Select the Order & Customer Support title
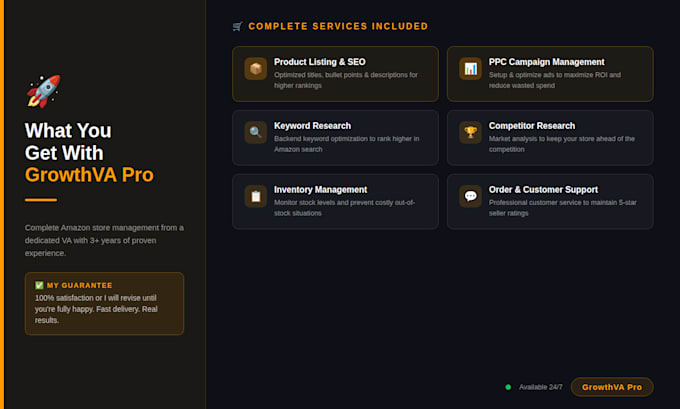This screenshot has height=409, width=680. coord(543,190)
